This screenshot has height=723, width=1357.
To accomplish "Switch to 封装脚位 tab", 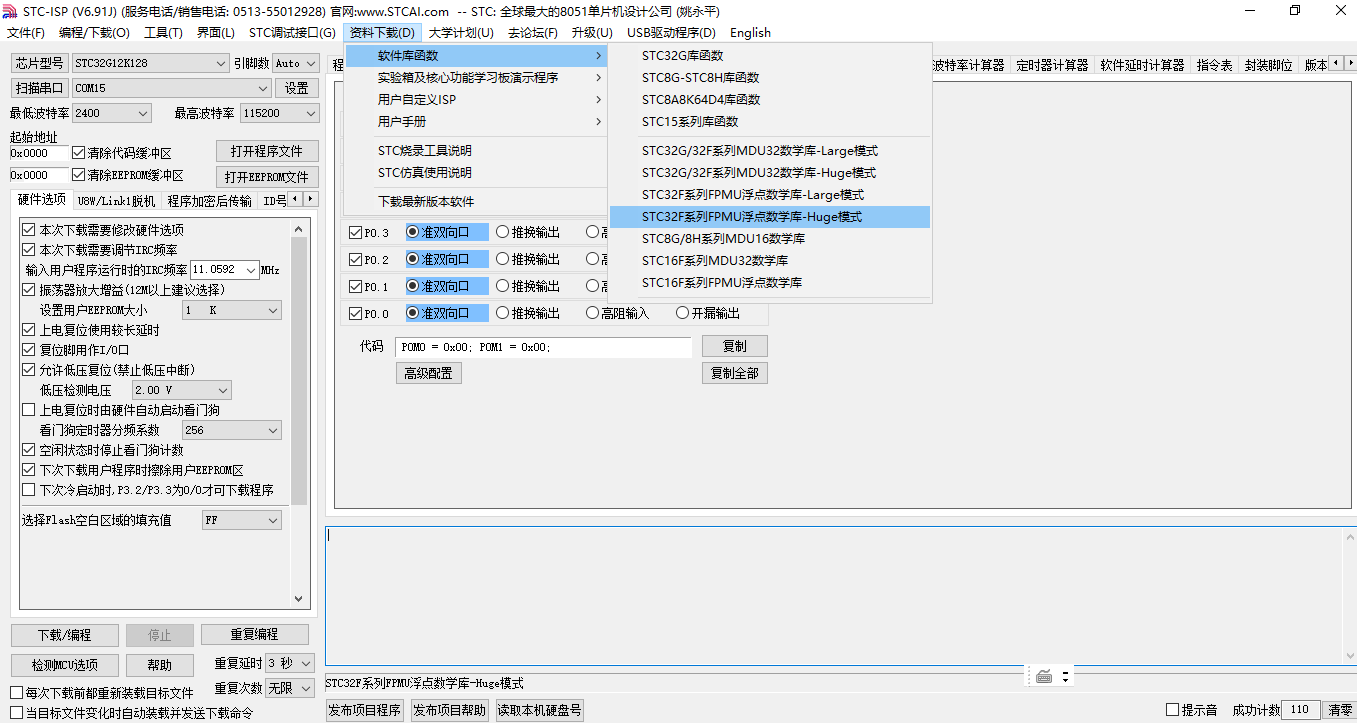I will coord(1268,65).
